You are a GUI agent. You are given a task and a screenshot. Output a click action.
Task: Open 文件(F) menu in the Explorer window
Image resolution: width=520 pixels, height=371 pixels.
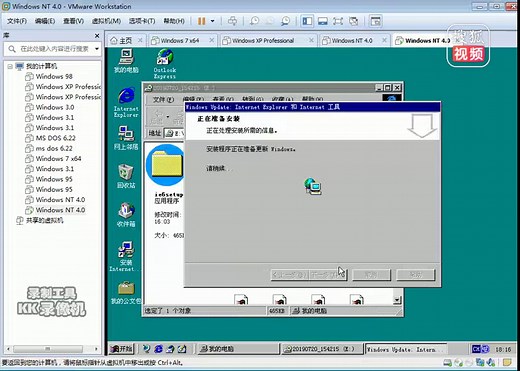pyautogui.click(x=163, y=99)
